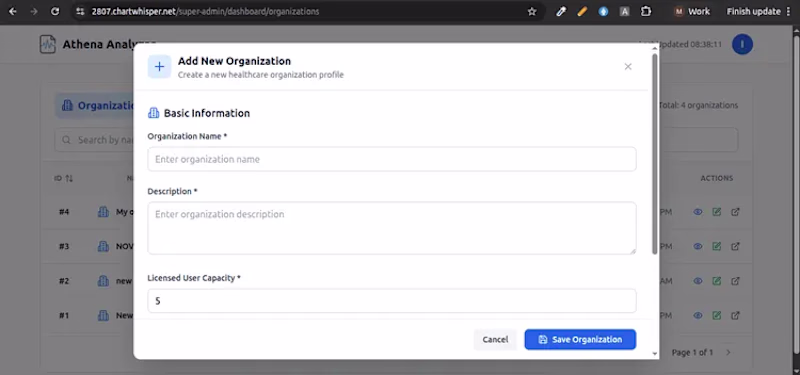The image size is (800, 375).
Task: Click the '#1' ID cell
Action: coord(64,315)
